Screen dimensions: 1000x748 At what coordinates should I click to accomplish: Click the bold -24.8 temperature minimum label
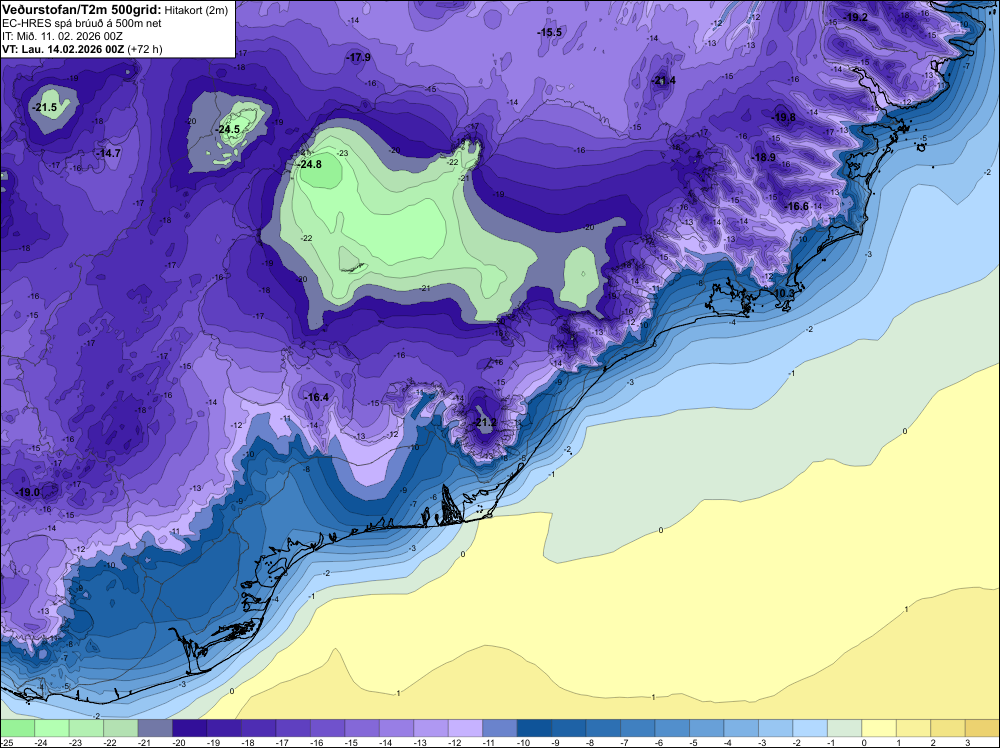tap(309, 165)
